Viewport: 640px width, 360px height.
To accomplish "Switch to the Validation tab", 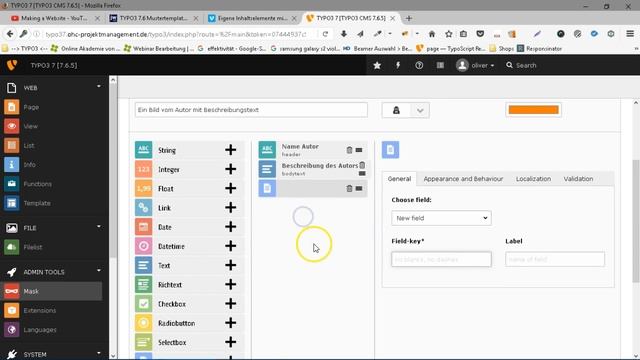I will coord(578,179).
